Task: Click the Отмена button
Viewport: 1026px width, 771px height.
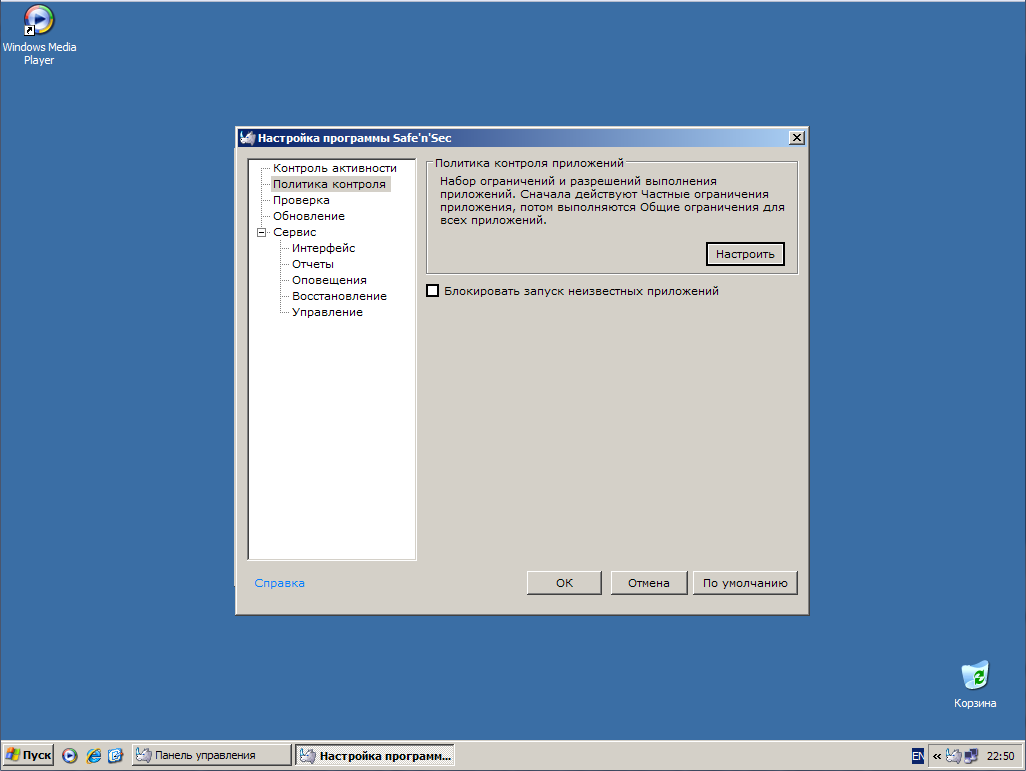Action: tap(648, 583)
